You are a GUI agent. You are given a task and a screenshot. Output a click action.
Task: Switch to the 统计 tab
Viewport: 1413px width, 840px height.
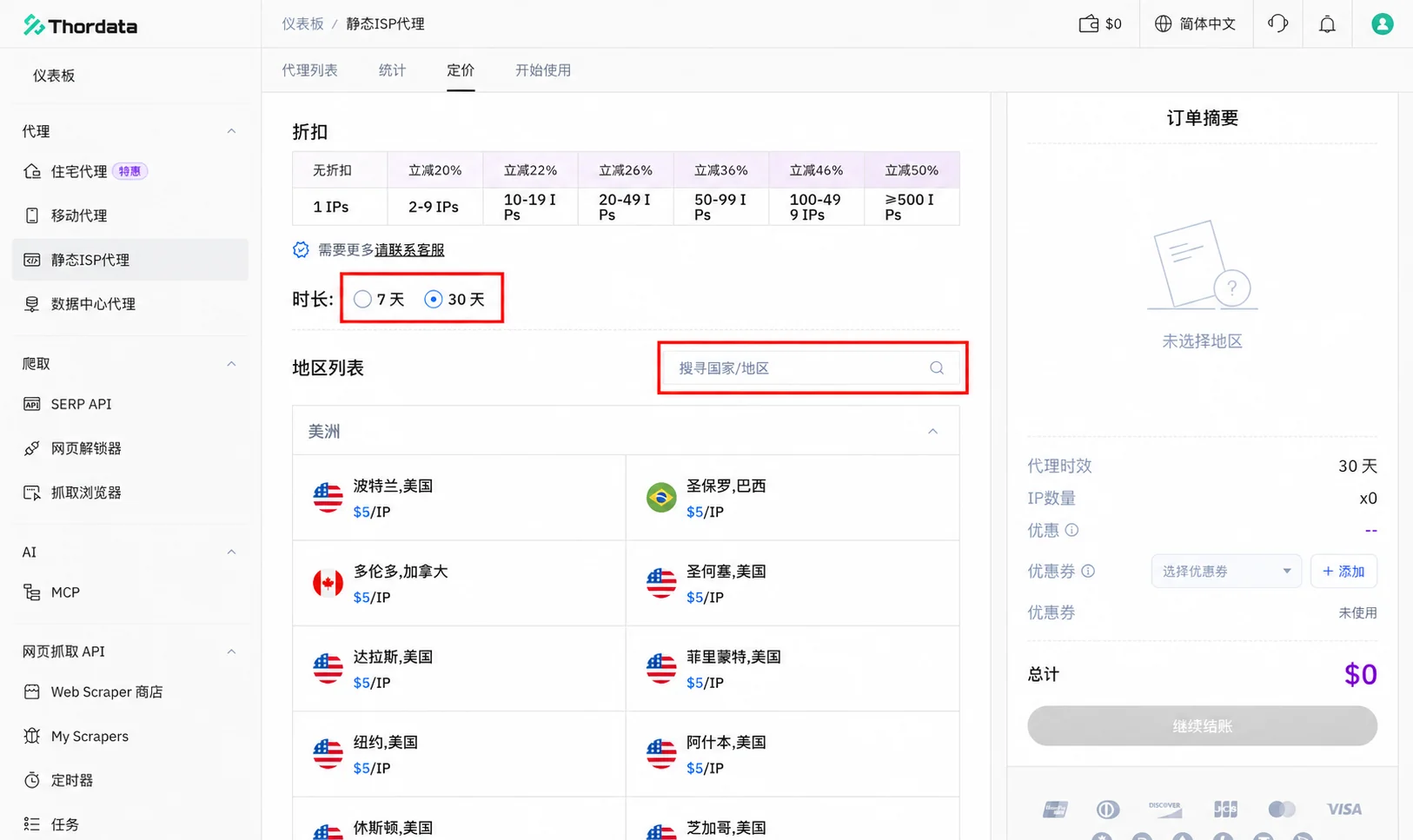click(x=392, y=70)
